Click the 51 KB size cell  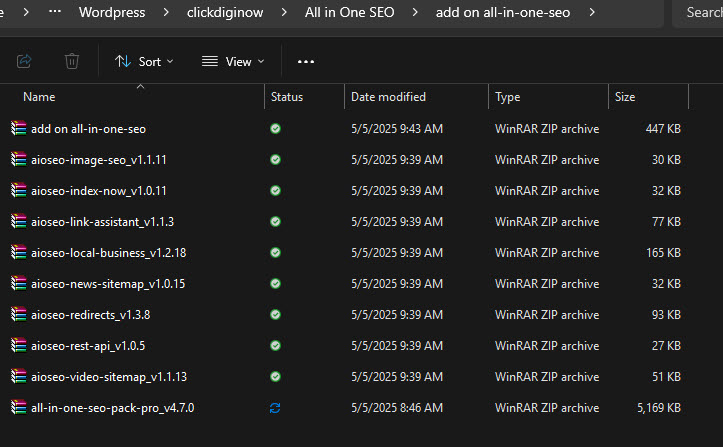coord(666,377)
